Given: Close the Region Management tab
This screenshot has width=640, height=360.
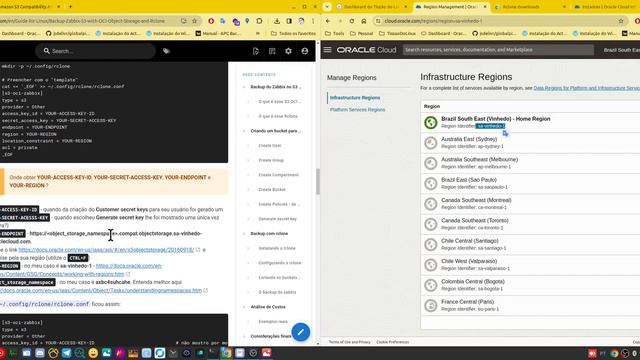Looking at the screenshot, I should [485, 7].
